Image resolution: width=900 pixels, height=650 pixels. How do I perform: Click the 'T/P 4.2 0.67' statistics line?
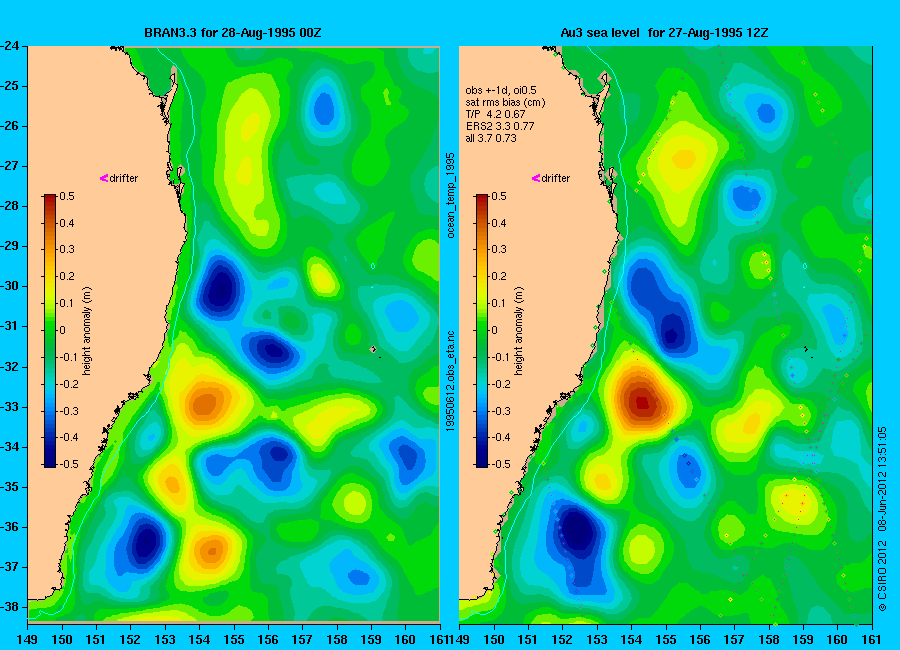point(495,114)
